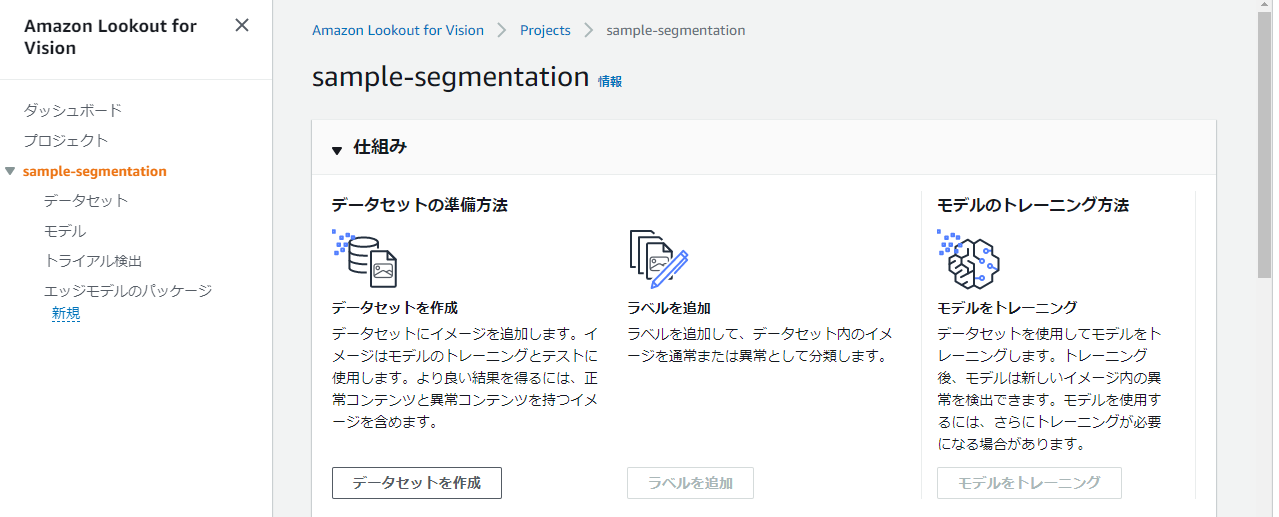1279x517 pixels.
Task: Click the disabled モデルをトレーニング button
Action: pyautogui.click(x=1029, y=483)
